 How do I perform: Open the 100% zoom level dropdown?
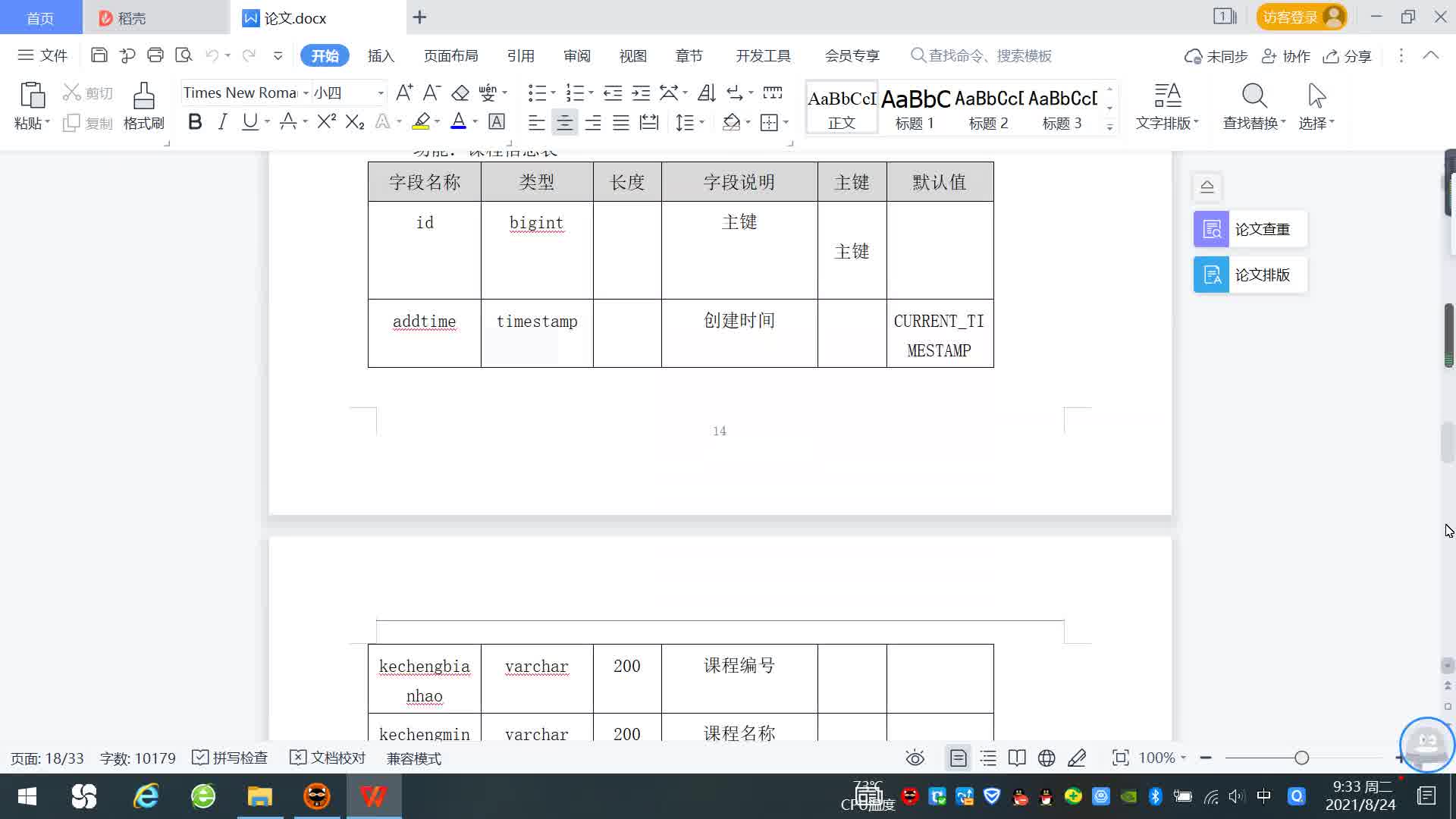(1163, 758)
